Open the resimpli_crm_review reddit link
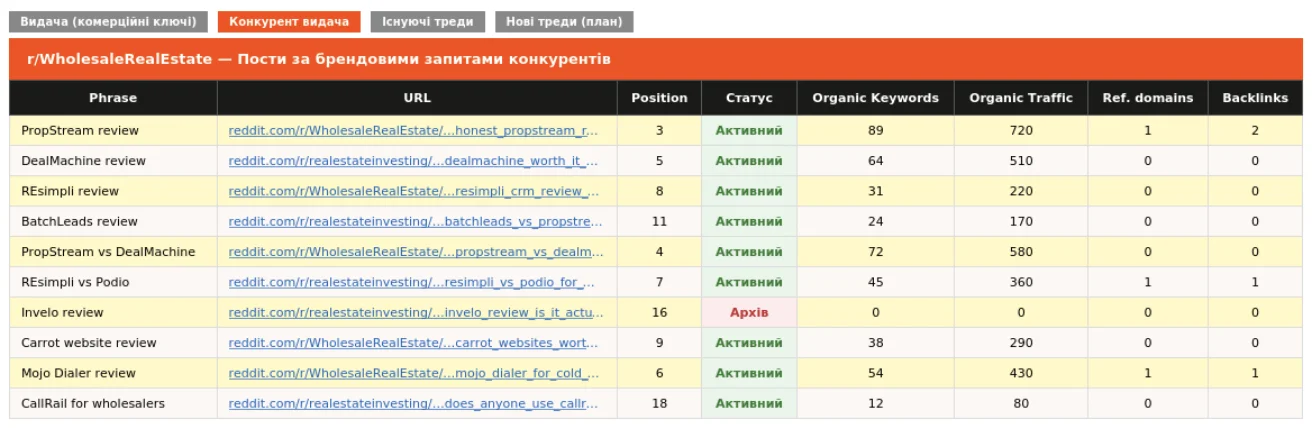This screenshot has height=428, width=1314. 413,191
